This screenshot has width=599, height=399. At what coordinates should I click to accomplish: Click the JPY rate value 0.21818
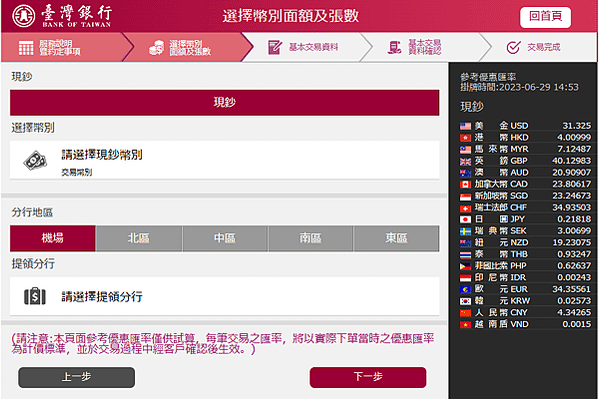point(574,219)
